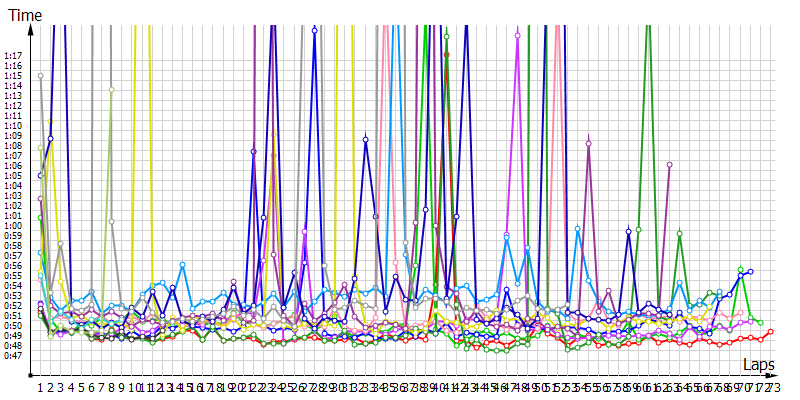Pick the 0:55 tick label on Time axis
Screen dimensions: 800x400
tap(13, 275)
